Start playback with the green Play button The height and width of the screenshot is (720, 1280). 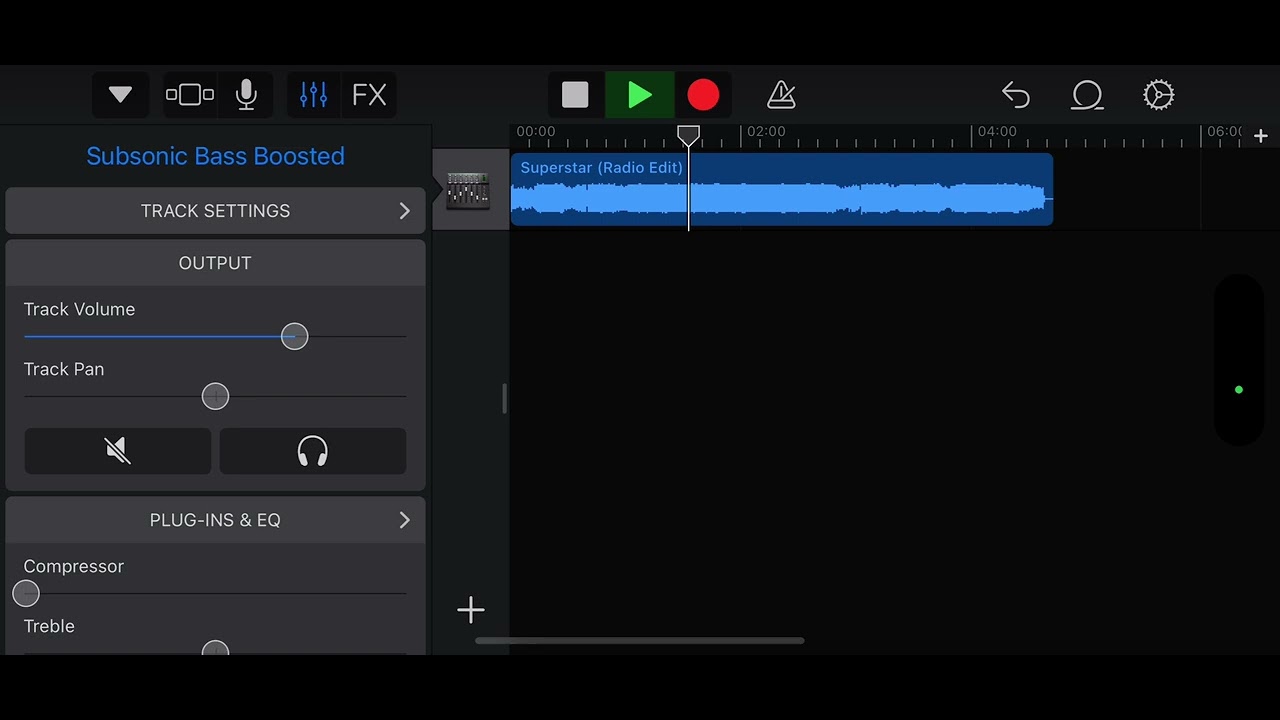(640, 95)
